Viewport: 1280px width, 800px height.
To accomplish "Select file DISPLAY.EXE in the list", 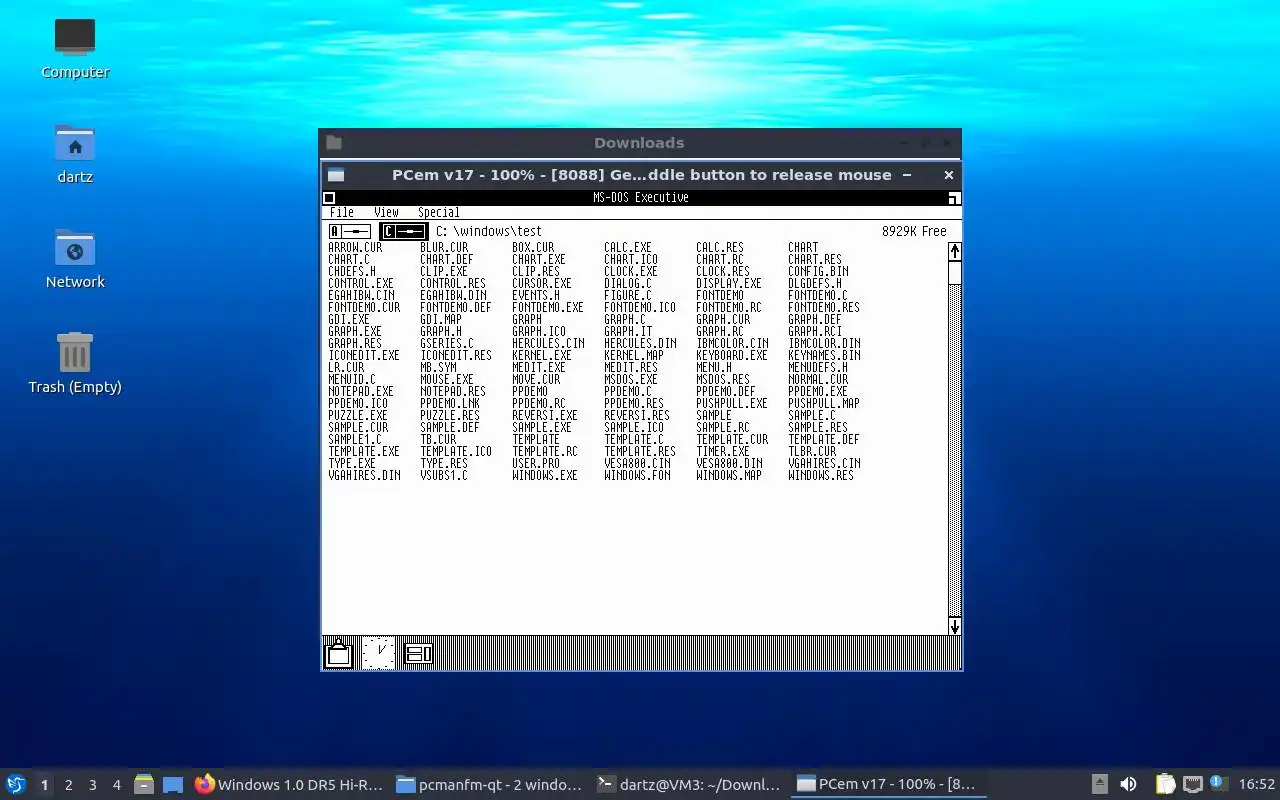I will point(729,283).
